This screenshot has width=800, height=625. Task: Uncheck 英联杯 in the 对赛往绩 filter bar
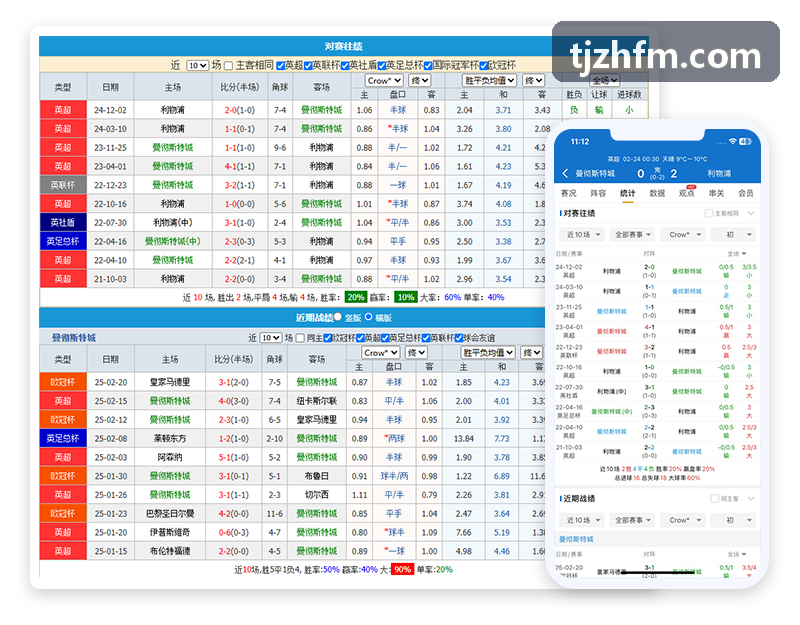click(308, 66)
